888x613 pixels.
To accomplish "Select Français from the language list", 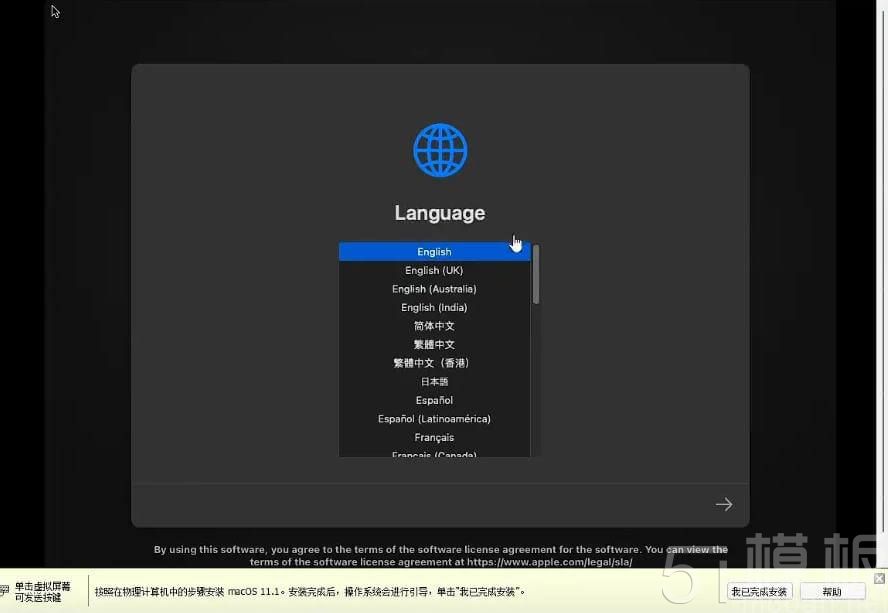I will click(x=433, y=437).
